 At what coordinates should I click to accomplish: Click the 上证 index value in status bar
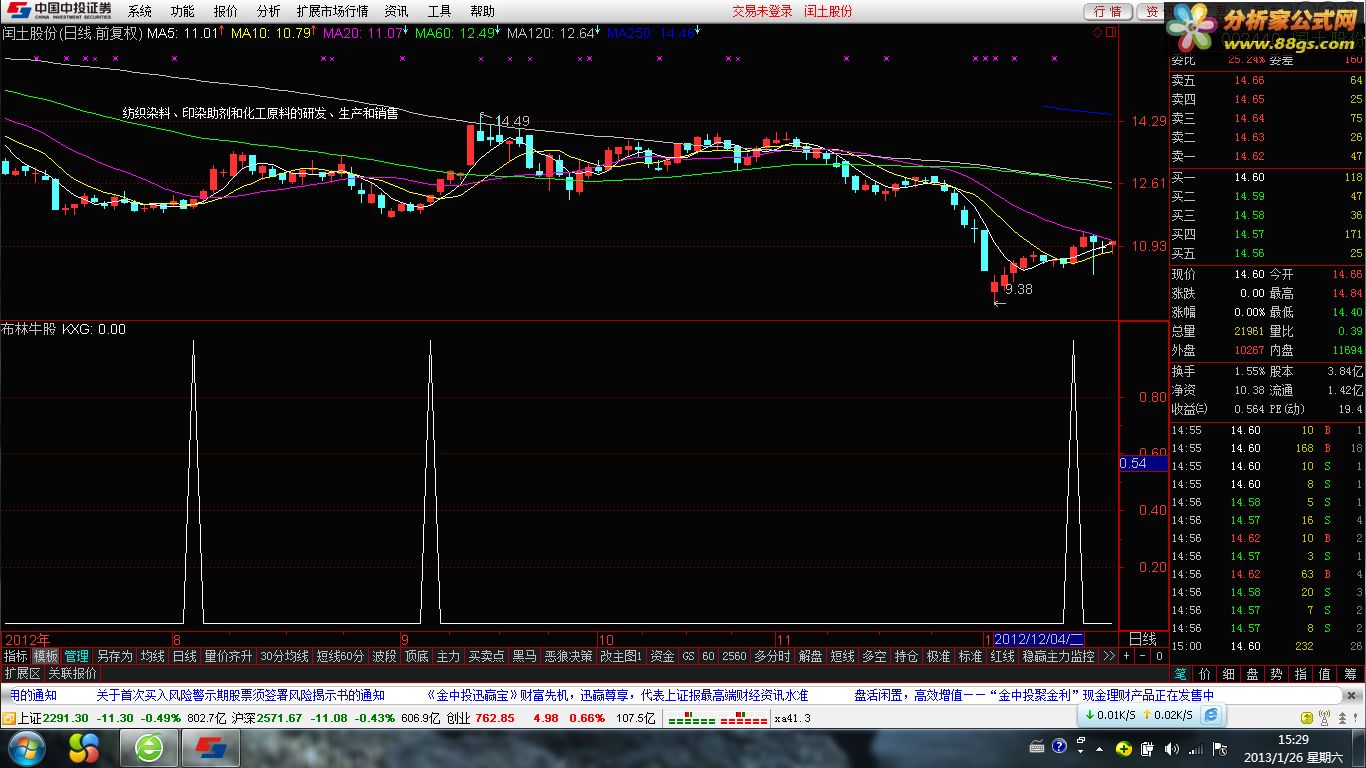(x=67, y=718)
